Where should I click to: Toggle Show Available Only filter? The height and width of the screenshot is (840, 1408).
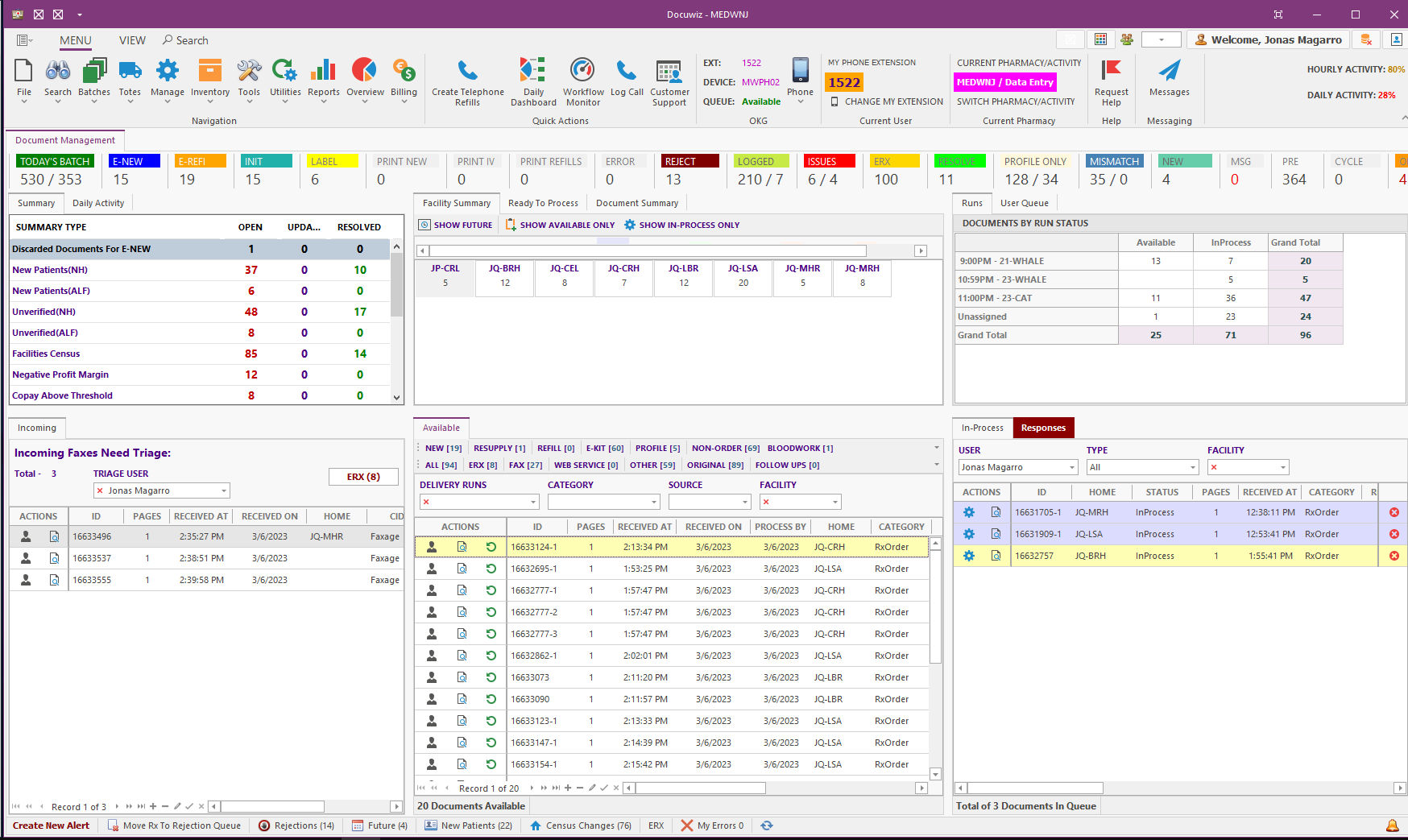coord(560,225)
